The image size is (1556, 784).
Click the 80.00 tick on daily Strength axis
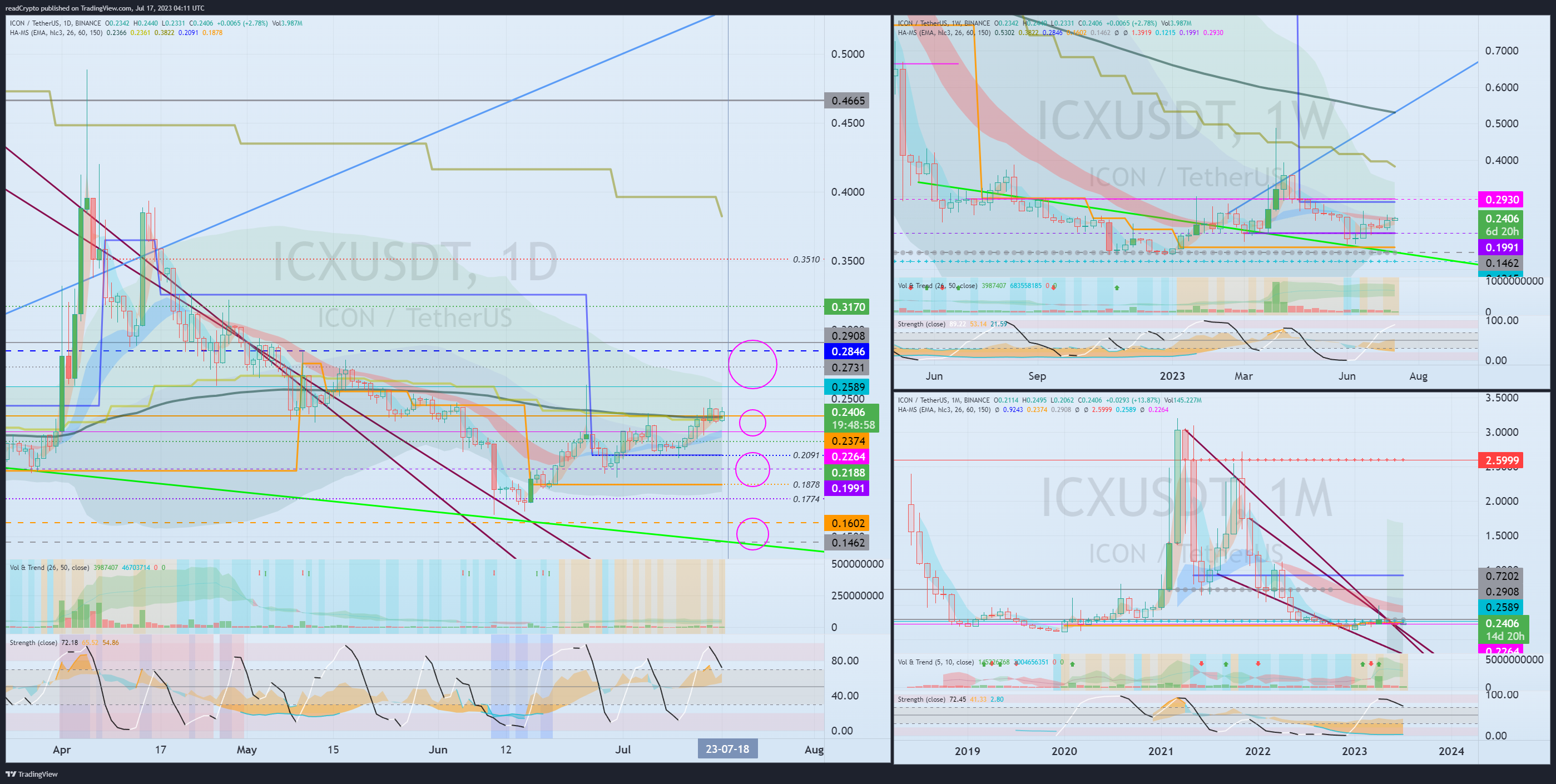[x=844, y=661]
